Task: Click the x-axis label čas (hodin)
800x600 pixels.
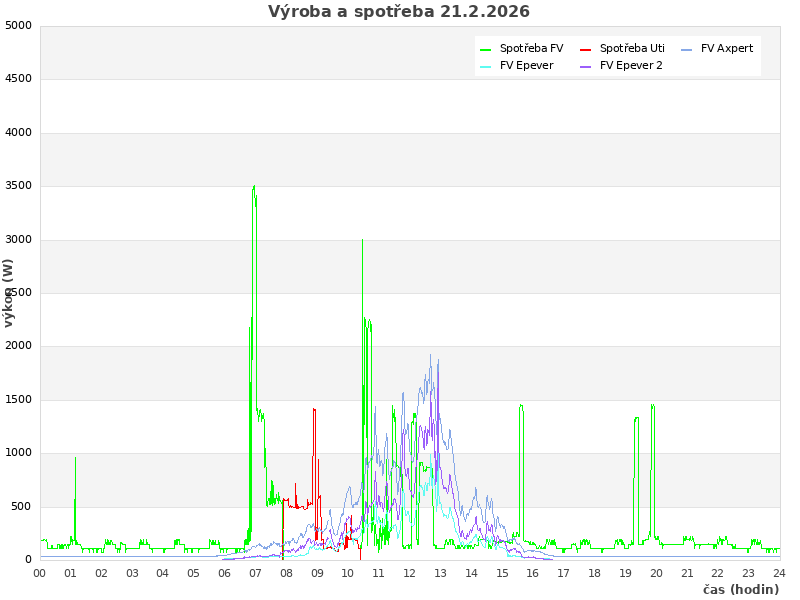Action: (x=740, y=589)
